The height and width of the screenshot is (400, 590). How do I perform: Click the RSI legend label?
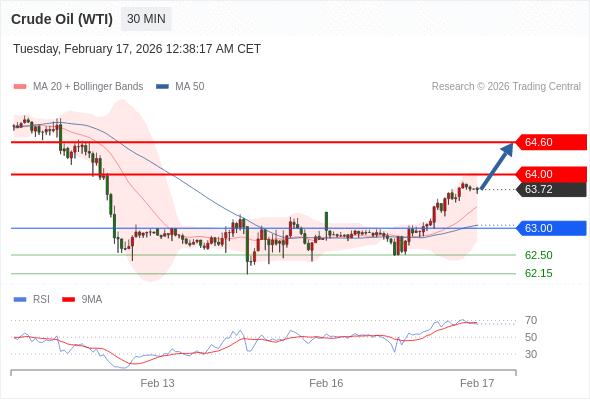coord(41,300)
